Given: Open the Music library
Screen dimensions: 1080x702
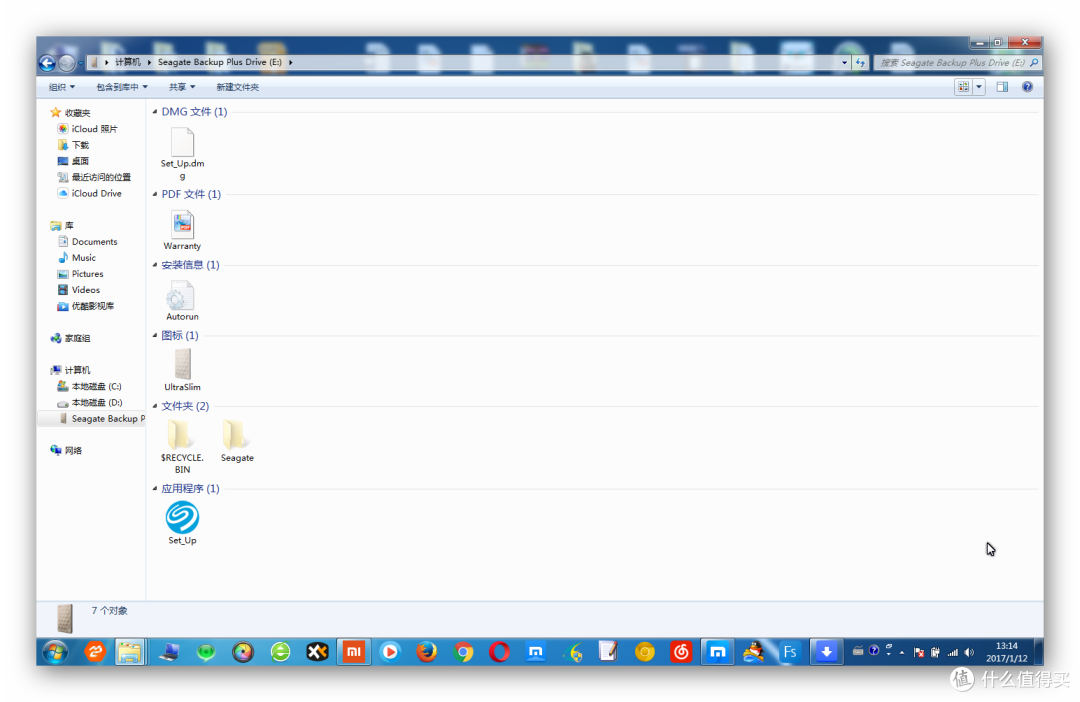Looking at the screenshot, I should coord(77,258).
